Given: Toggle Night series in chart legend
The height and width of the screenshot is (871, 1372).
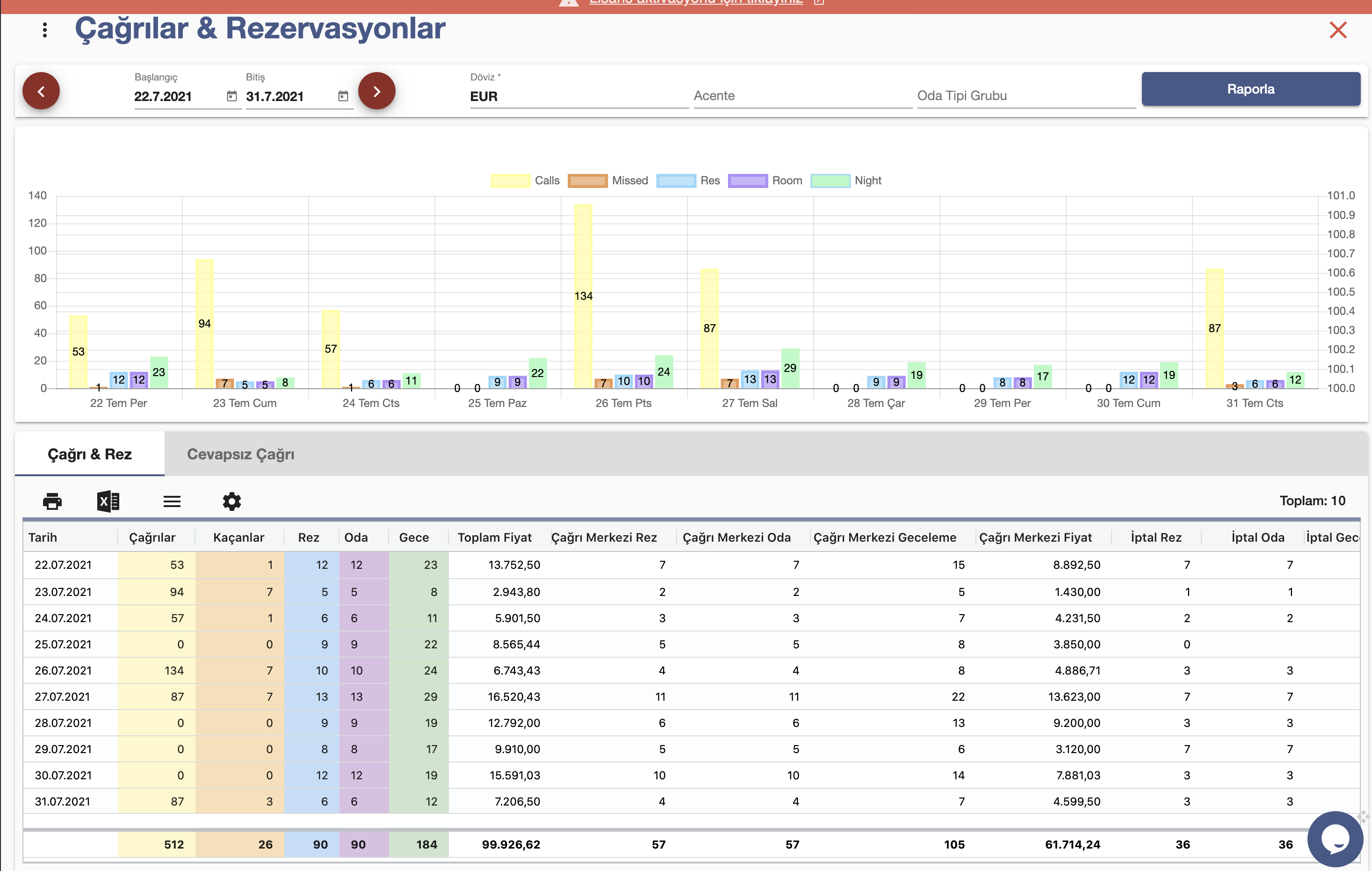Looking at the screenshot, I should point(846,181).
